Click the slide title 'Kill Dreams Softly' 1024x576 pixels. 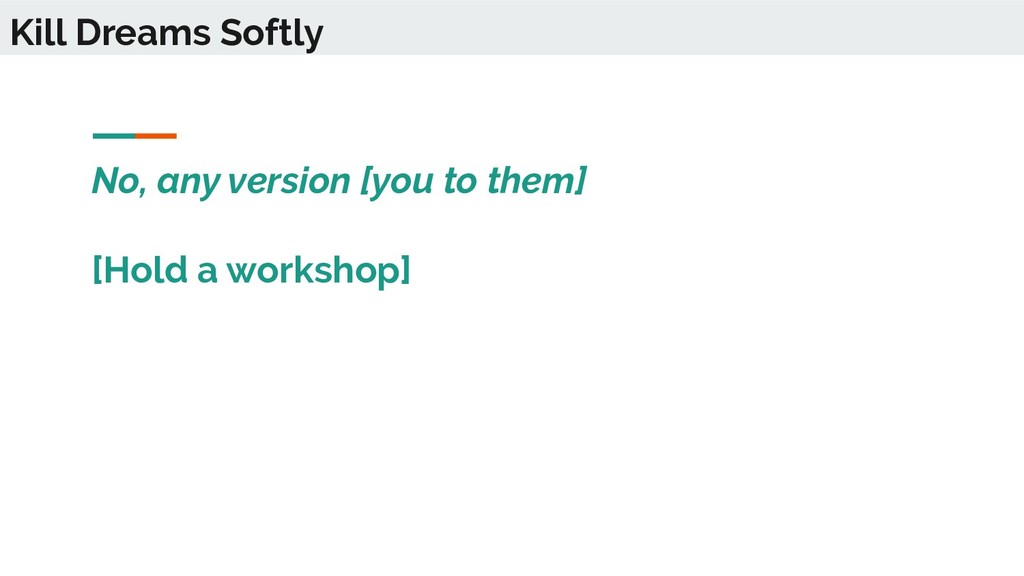coord(167,33)
